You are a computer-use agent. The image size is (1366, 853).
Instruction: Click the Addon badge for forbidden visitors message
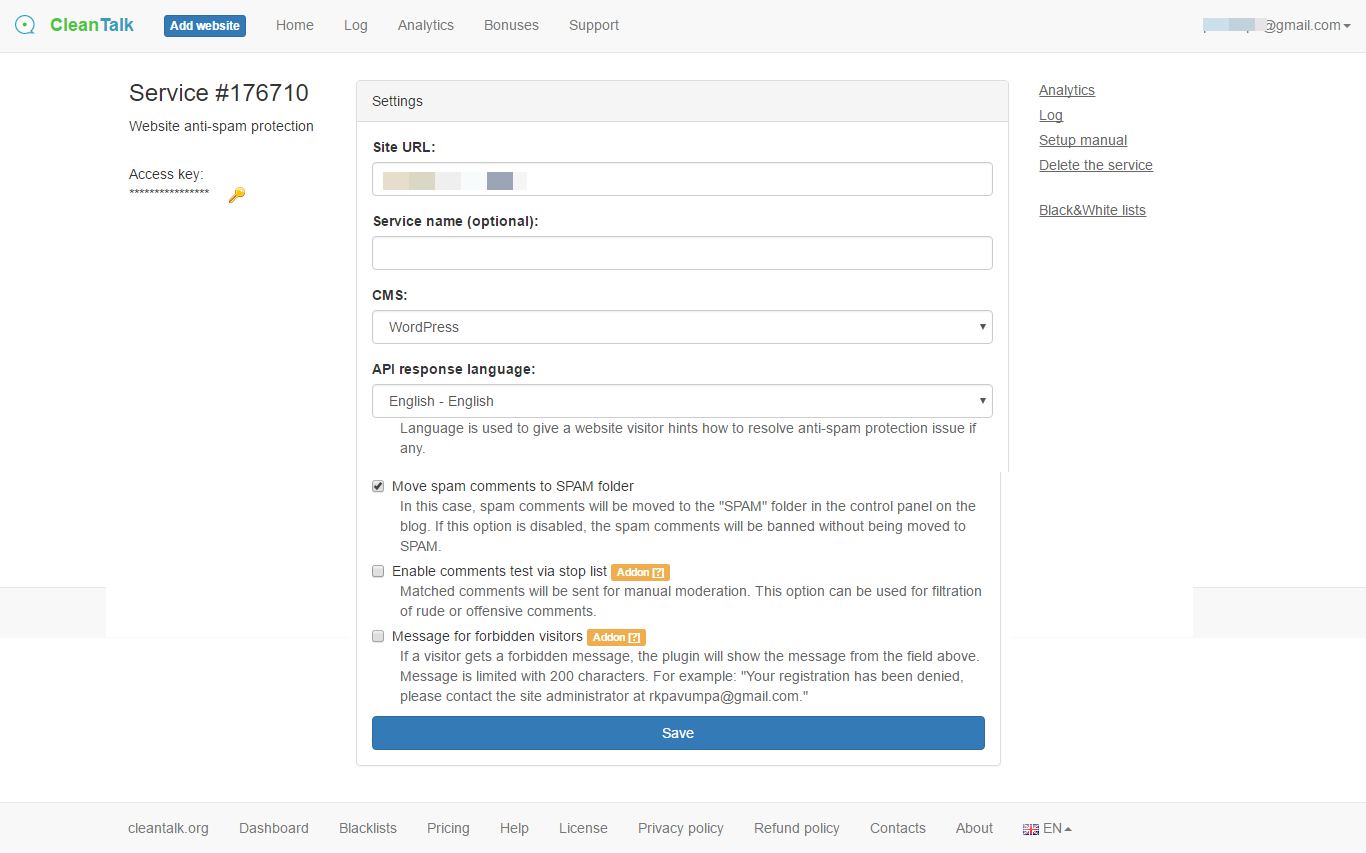(x=616, y=637)
